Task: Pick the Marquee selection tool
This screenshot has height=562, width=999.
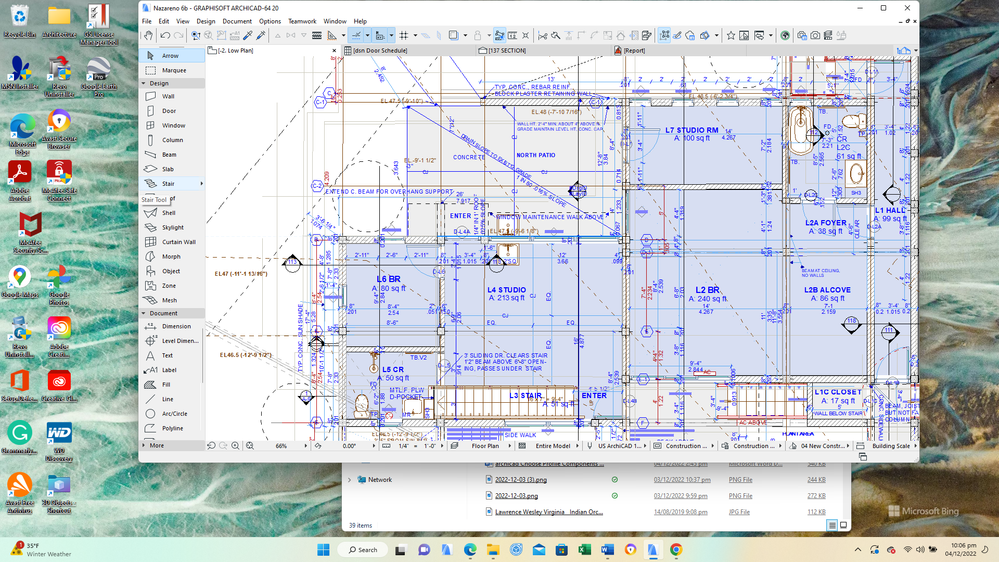Action: pyautogui.click(x=173, y=71)
